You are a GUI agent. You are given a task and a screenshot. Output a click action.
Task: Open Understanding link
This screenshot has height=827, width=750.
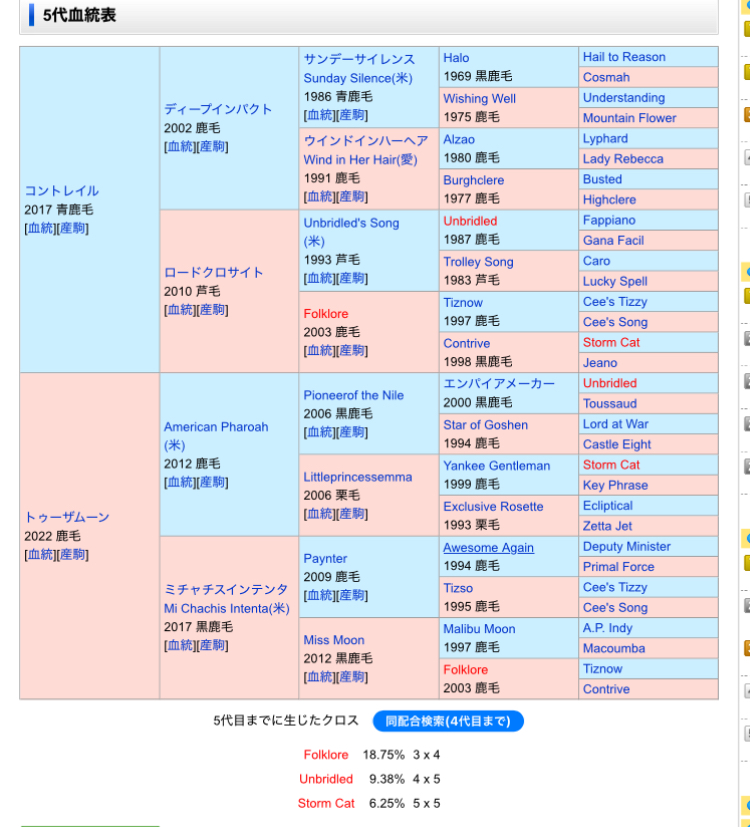[623, 98]
